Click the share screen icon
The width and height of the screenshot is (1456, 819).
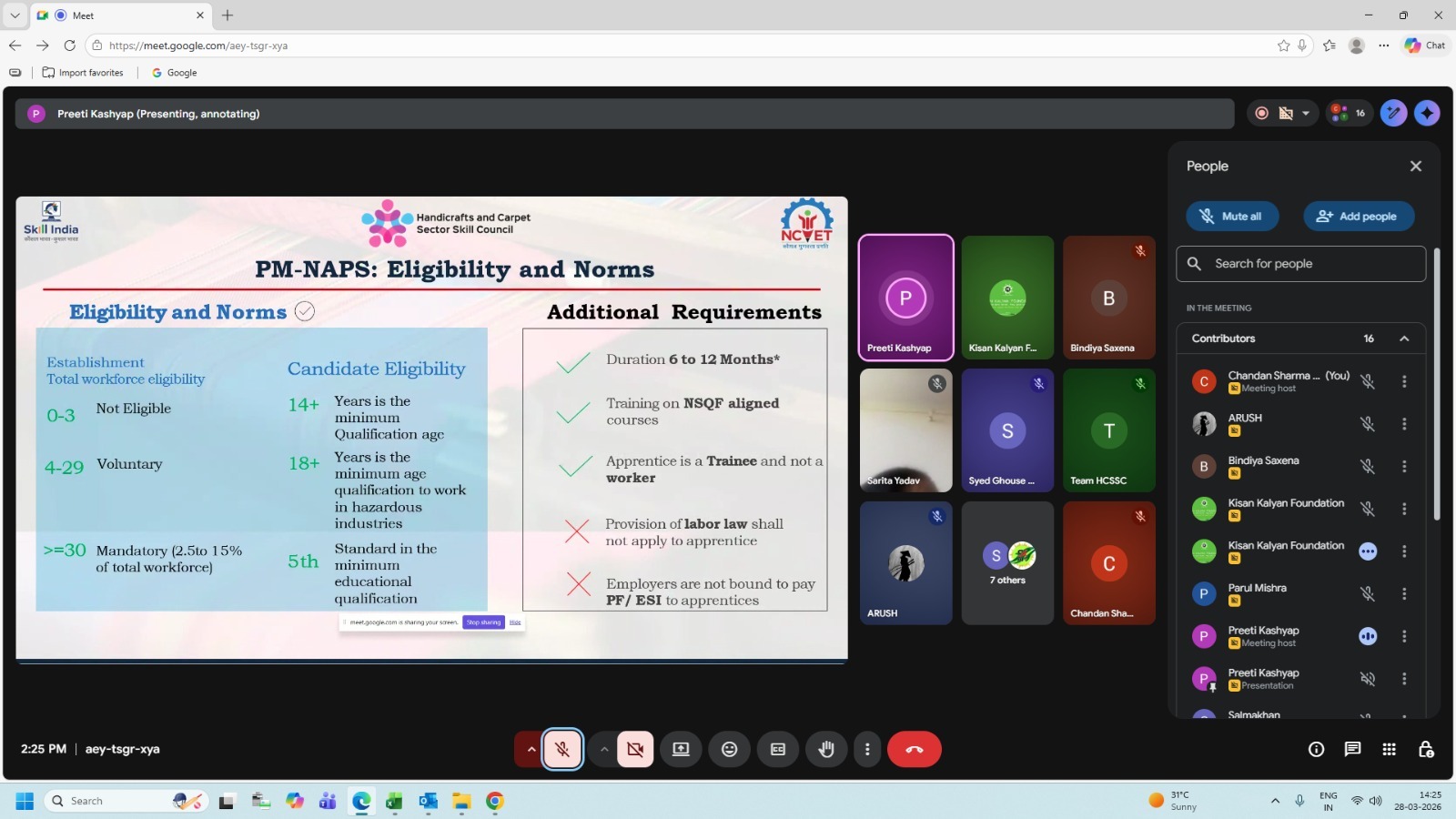681,749
